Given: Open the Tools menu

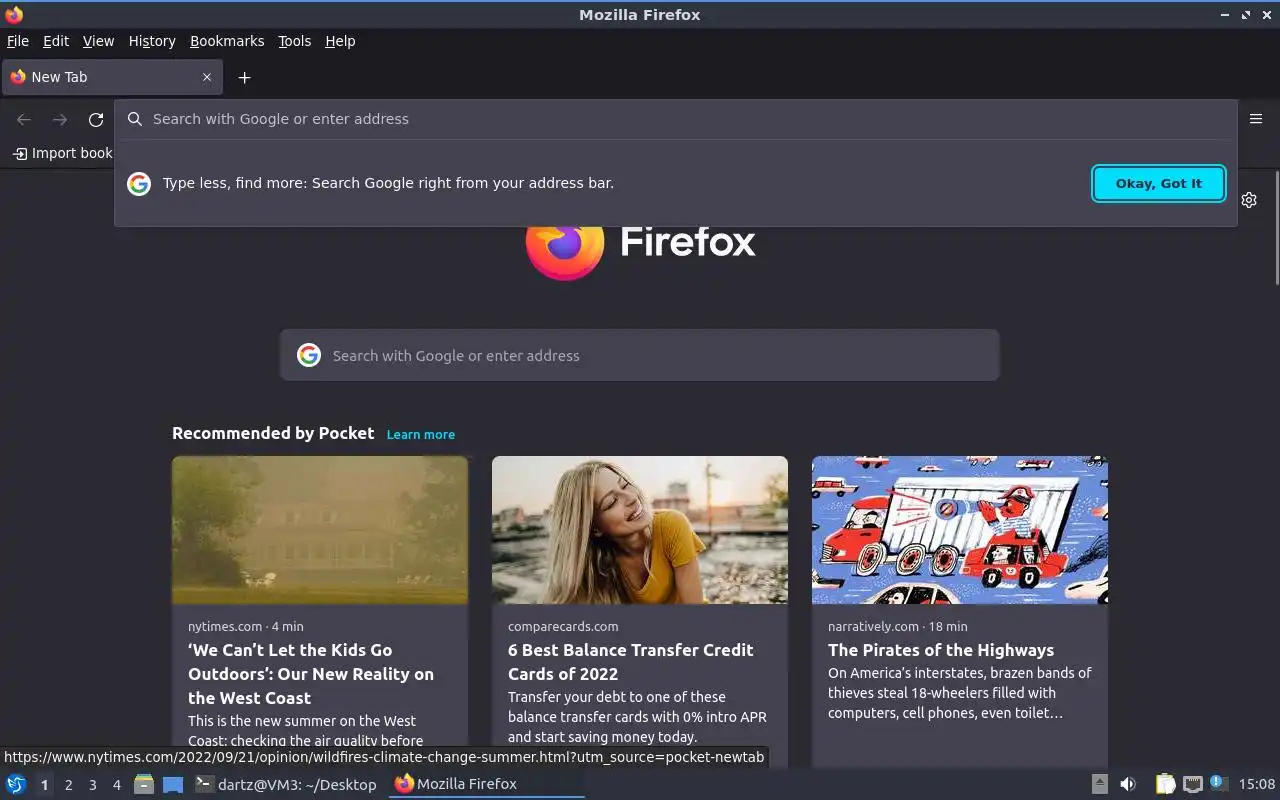Looking at the screenshot, I should click(294, 41).
